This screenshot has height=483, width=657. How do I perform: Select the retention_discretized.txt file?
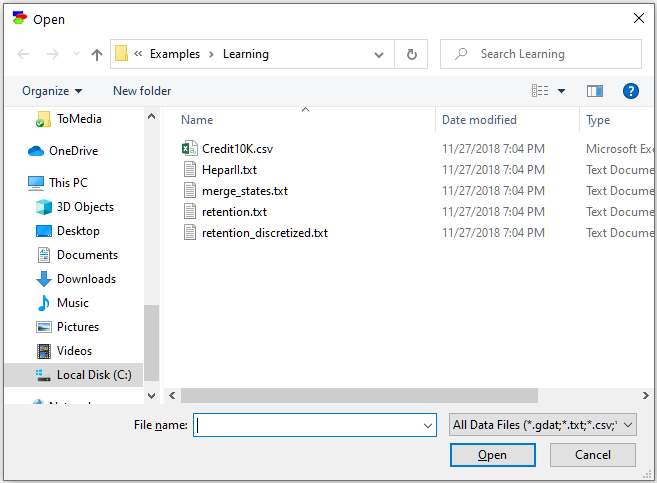[x=265, y=233]
